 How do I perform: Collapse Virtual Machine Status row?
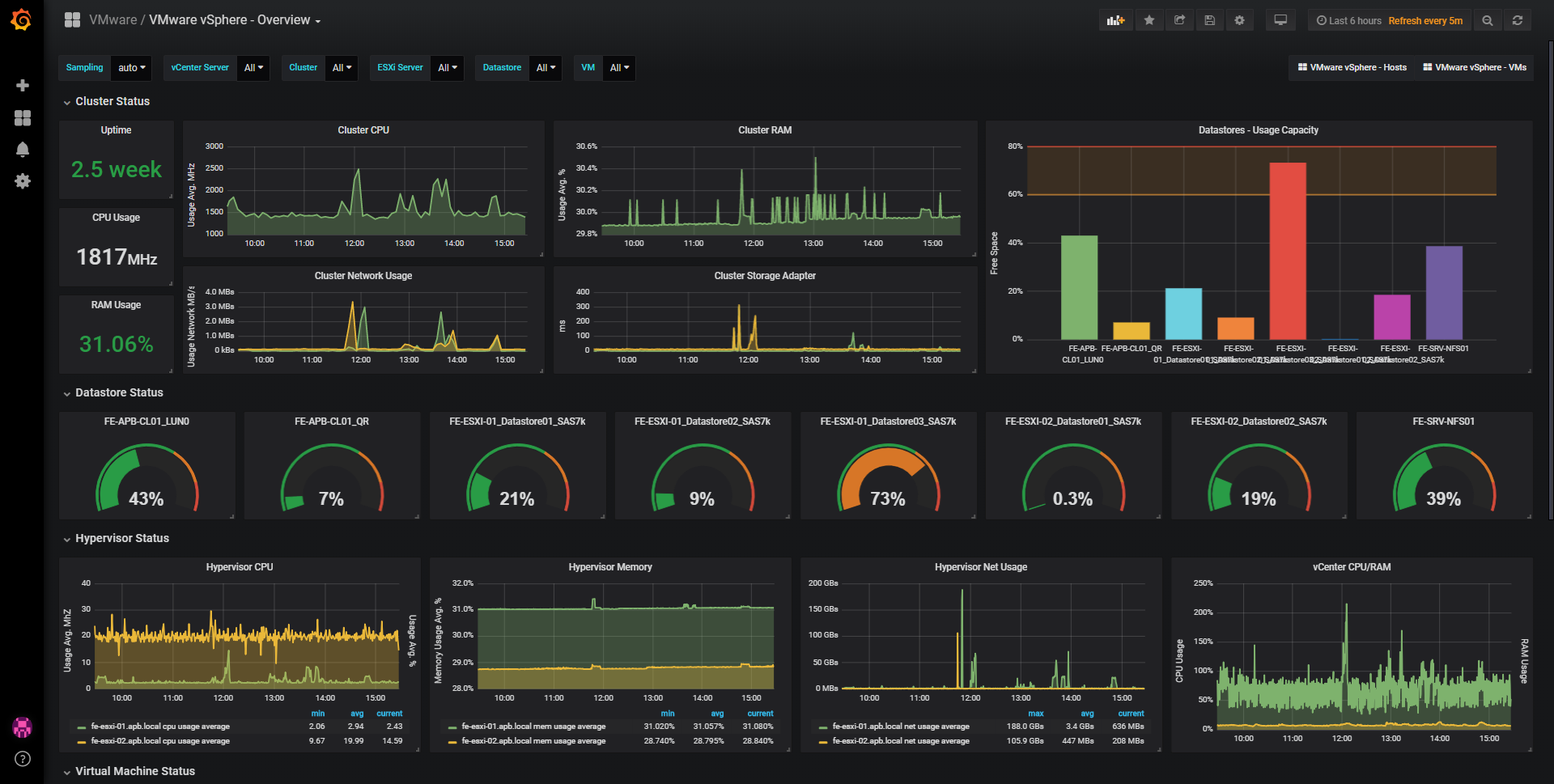pyautogui.click(x=135, y=772)
